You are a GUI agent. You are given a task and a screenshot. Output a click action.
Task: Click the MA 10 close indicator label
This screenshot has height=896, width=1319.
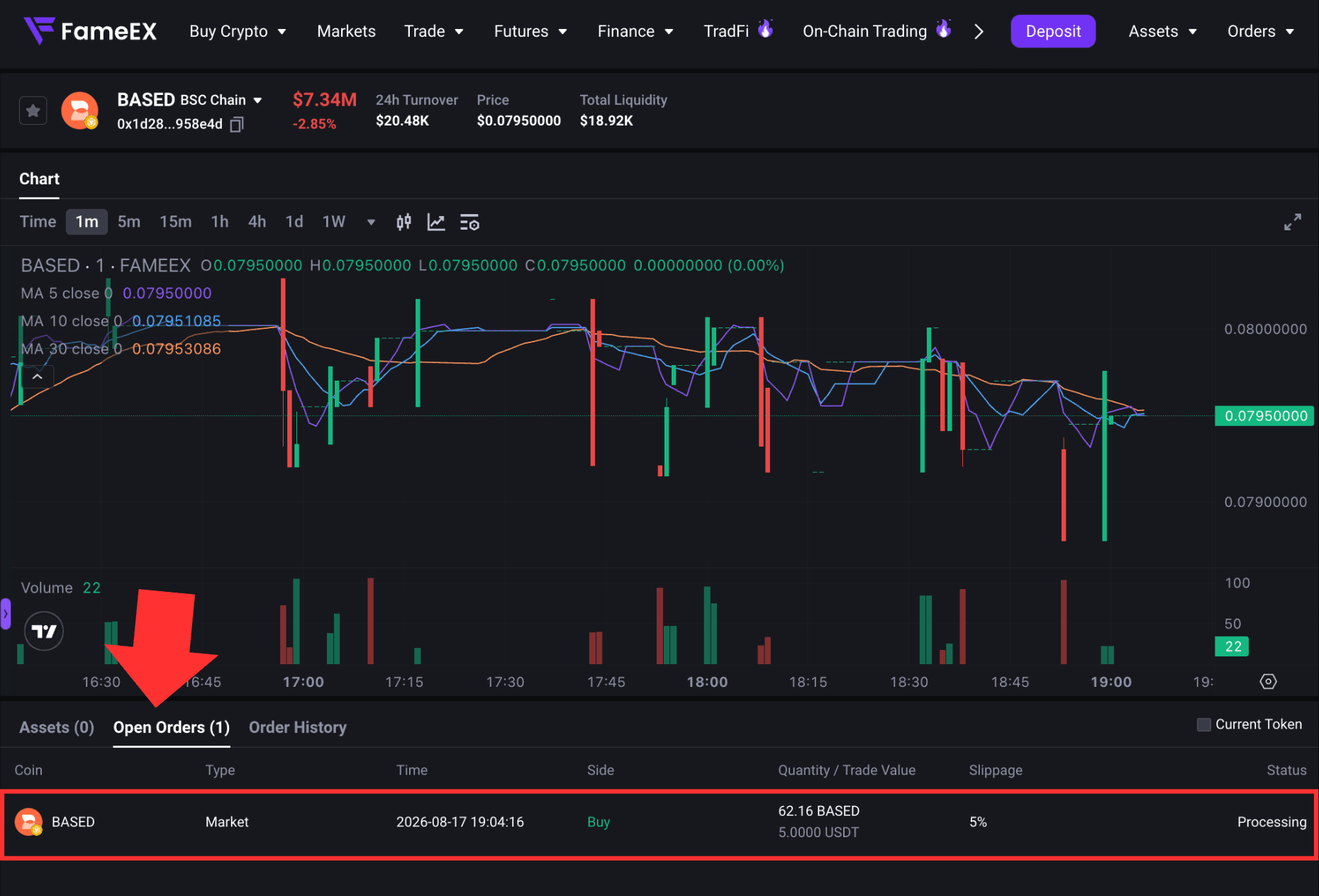(x=72, y=321)
